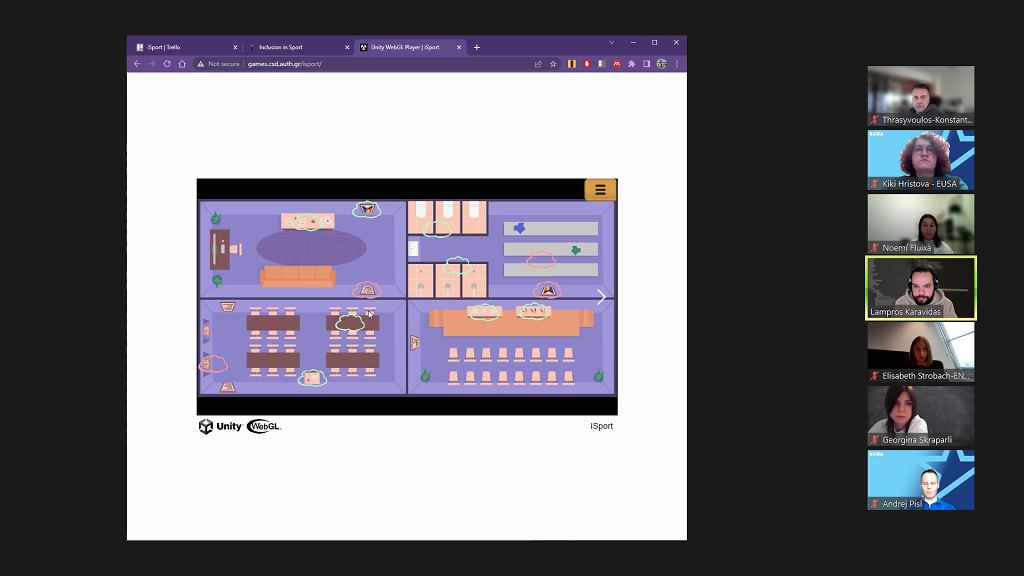Open the browser extensions puzzle icon
The image size is (1024, 576).
coord(631,64)
